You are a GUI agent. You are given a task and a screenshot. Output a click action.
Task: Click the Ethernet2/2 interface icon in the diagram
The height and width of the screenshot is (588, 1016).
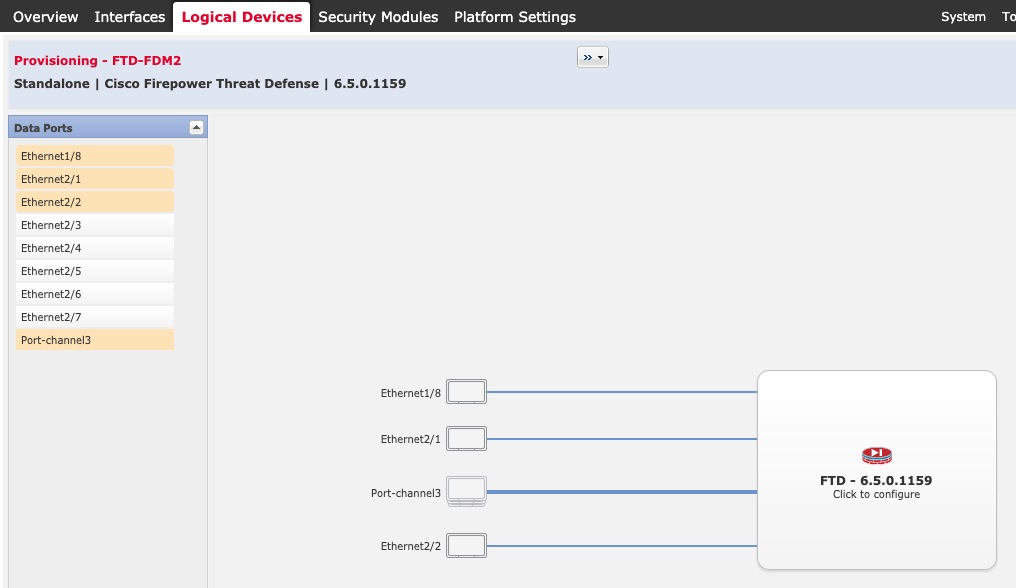(x=466, y=545)
